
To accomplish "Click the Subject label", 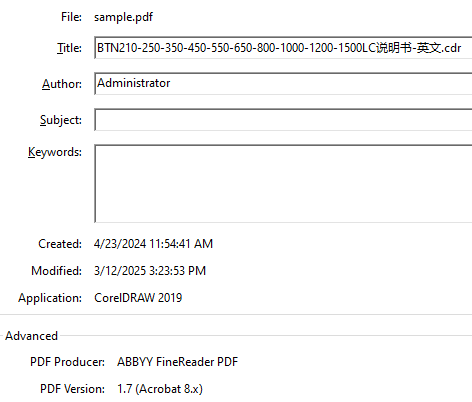I will (x=61, y=120).
